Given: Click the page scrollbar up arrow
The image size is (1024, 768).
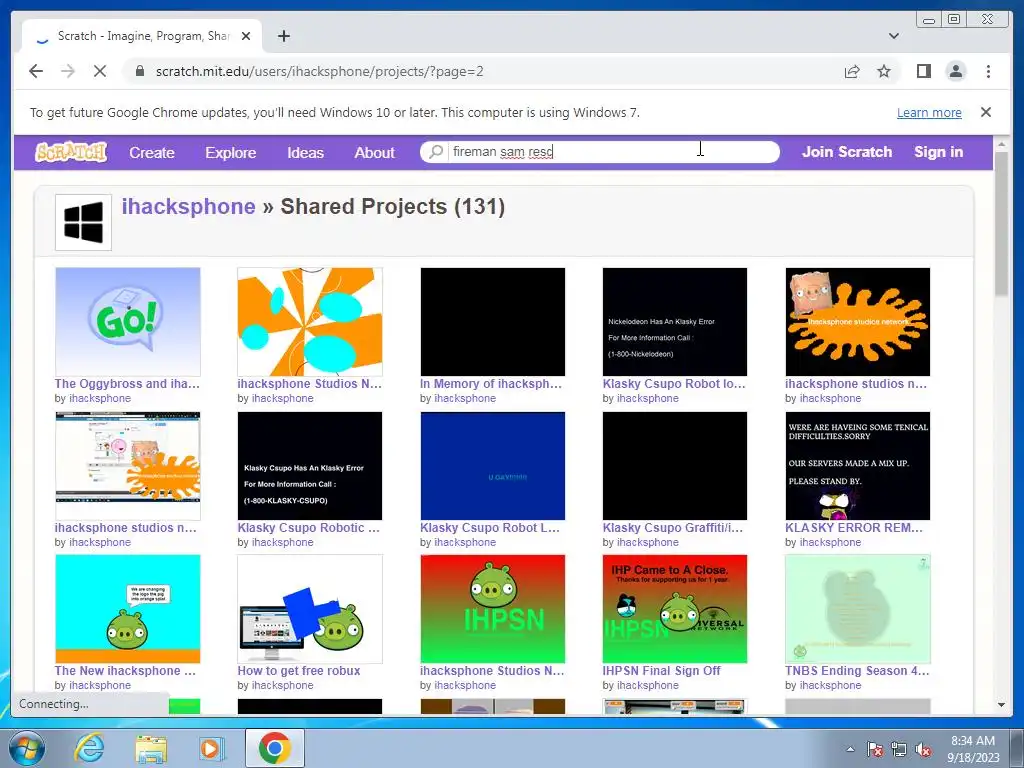Looking at the screenshot, I should [x=1001, y=143].
